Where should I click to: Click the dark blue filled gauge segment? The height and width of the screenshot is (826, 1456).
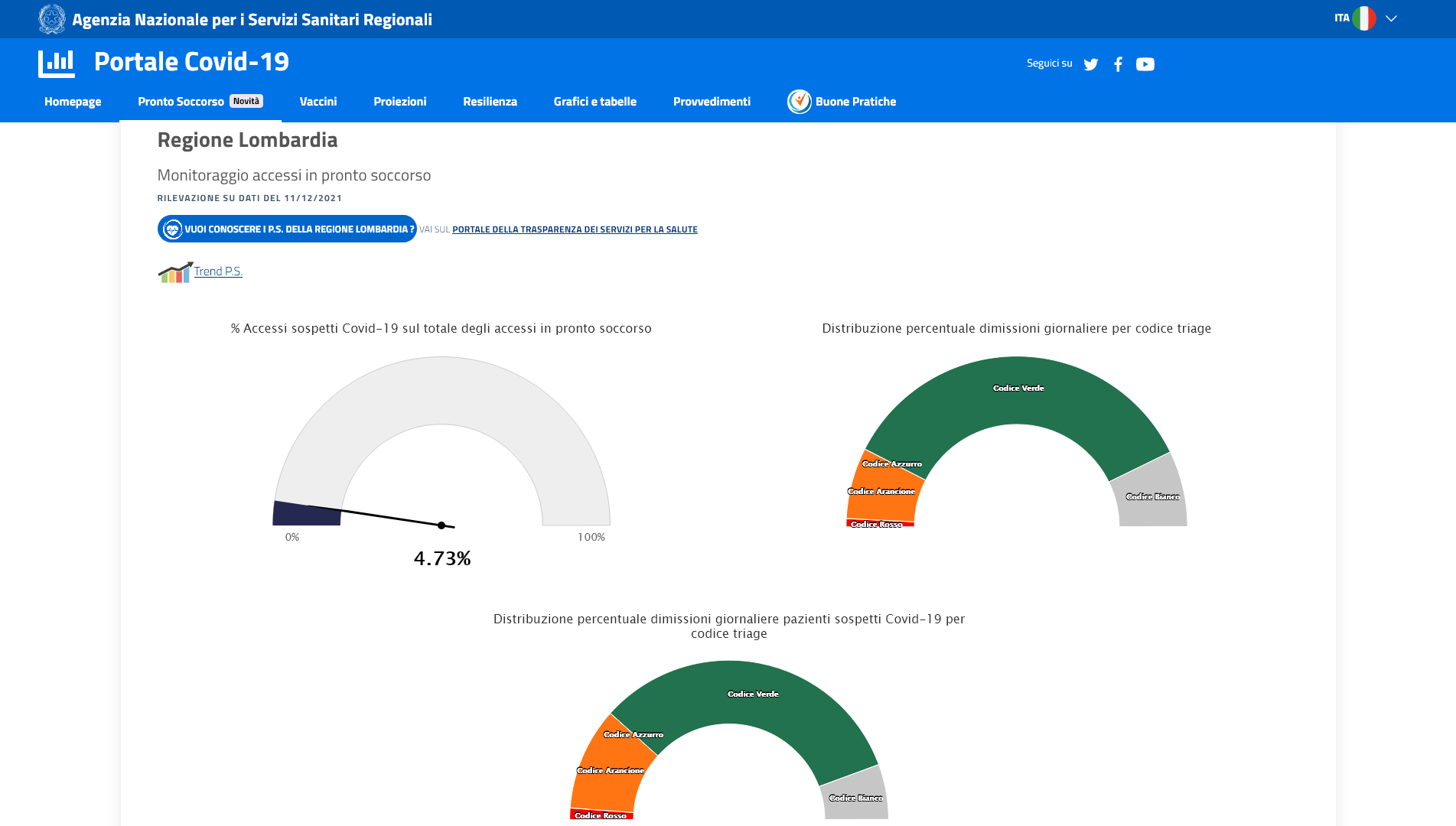pyautogui.click(x=307, y=515)
